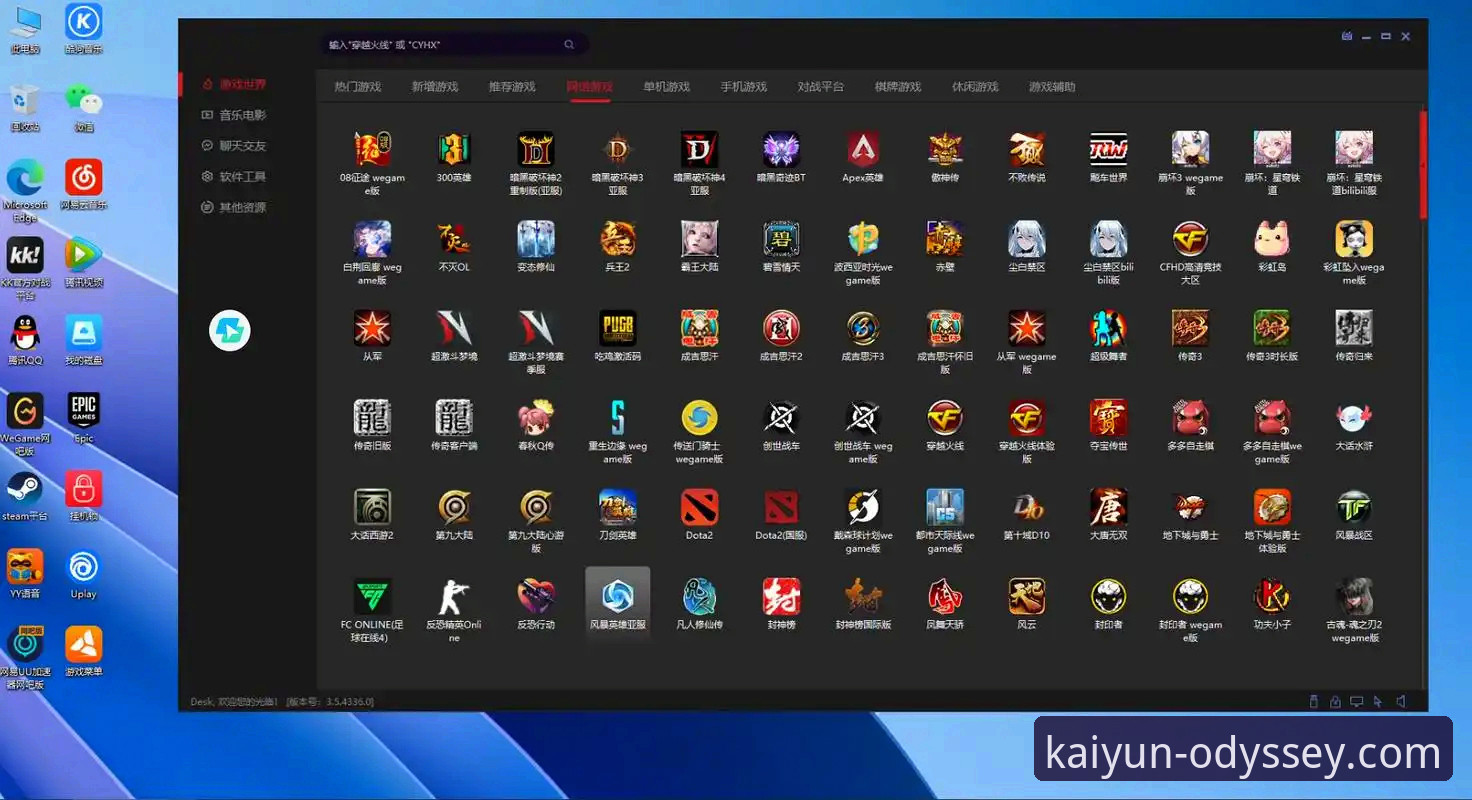The image size is (1472, 800).
Task: Switch to 热门游戏 tab
Action: point(358,87)
